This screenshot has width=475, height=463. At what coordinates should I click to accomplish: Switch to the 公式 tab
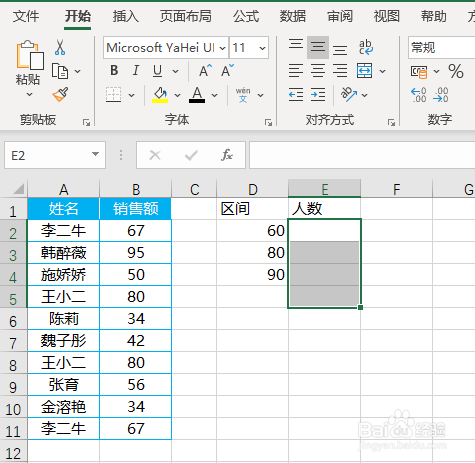point(246,16)
